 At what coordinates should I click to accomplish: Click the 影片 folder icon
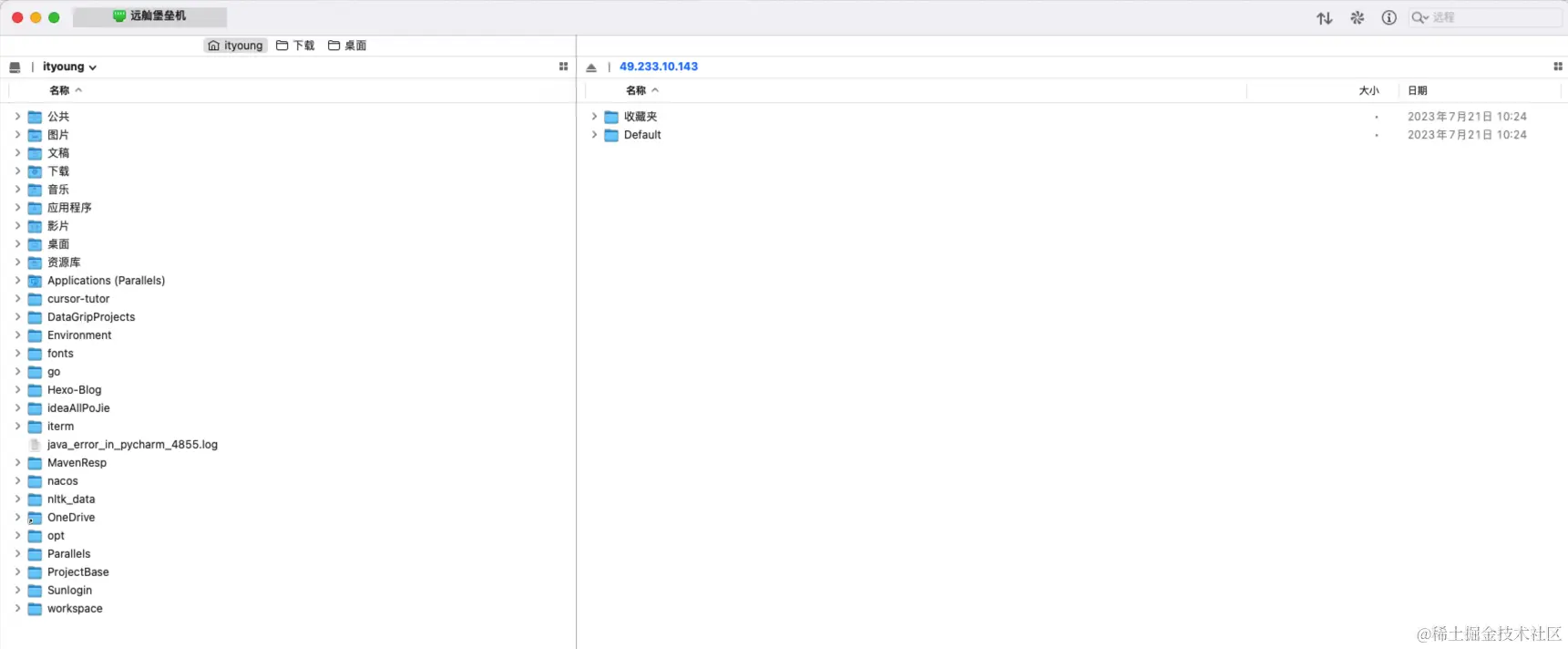click(x=35, y=226)
